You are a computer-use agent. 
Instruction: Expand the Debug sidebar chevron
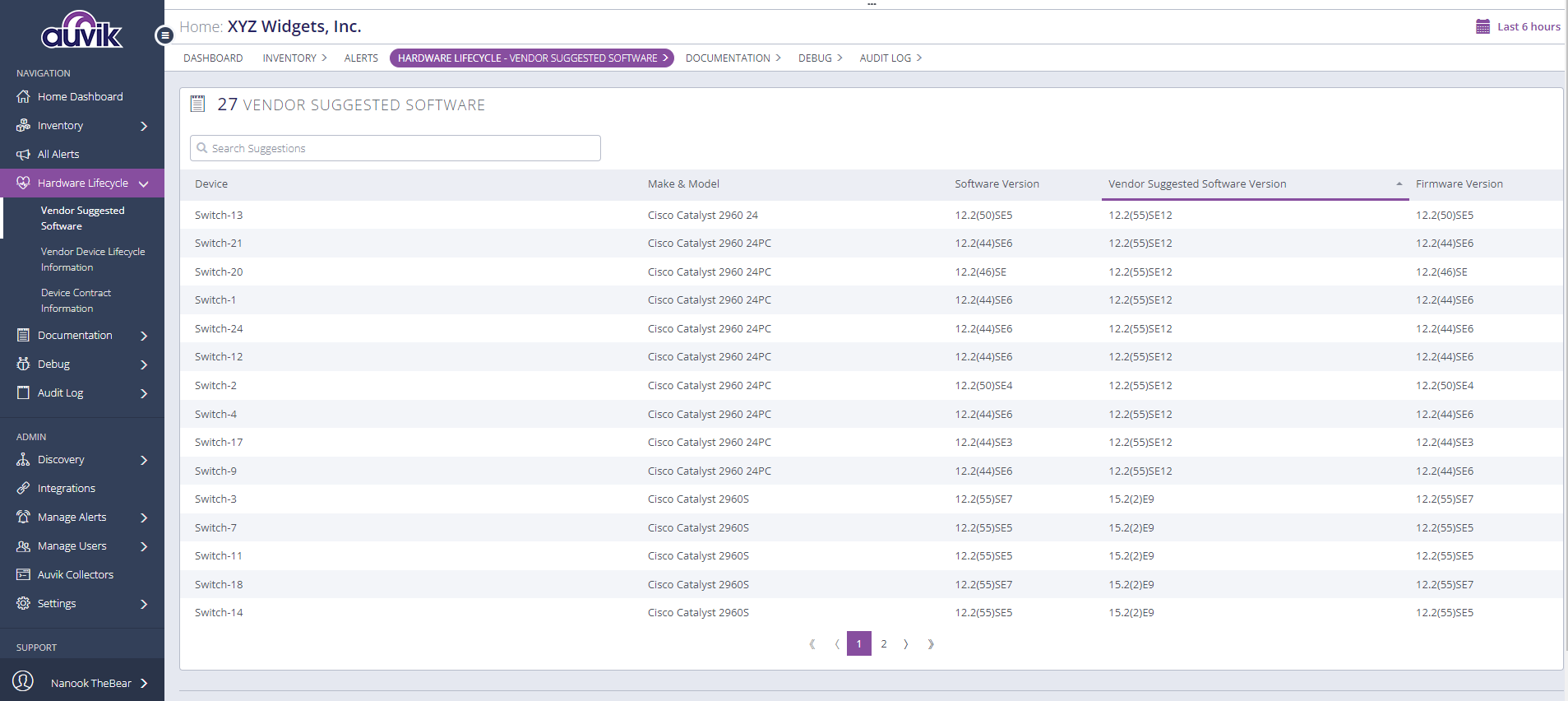pos(144,364)
